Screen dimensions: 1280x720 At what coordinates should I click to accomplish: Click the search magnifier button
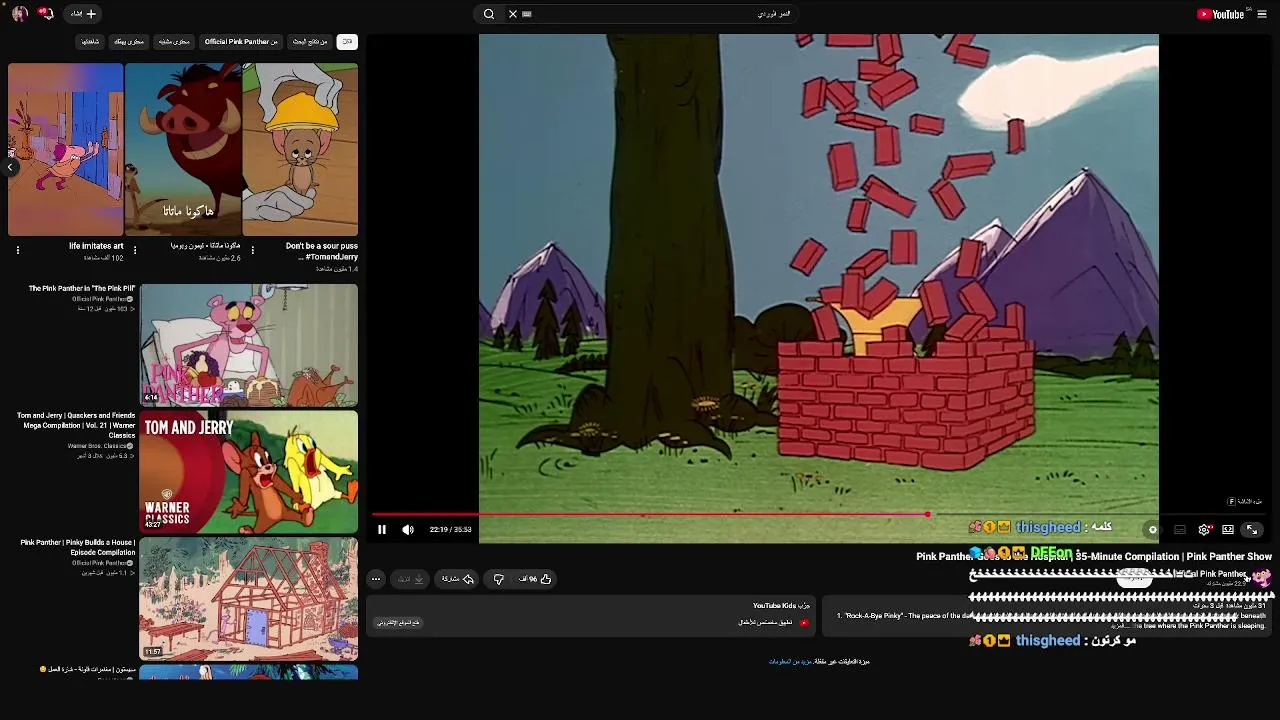click(489, 14)
